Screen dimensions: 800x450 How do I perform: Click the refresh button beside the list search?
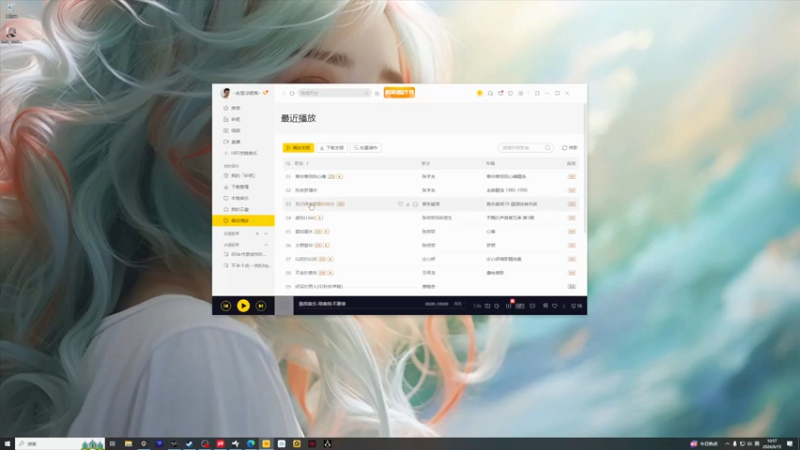point(569,147)
